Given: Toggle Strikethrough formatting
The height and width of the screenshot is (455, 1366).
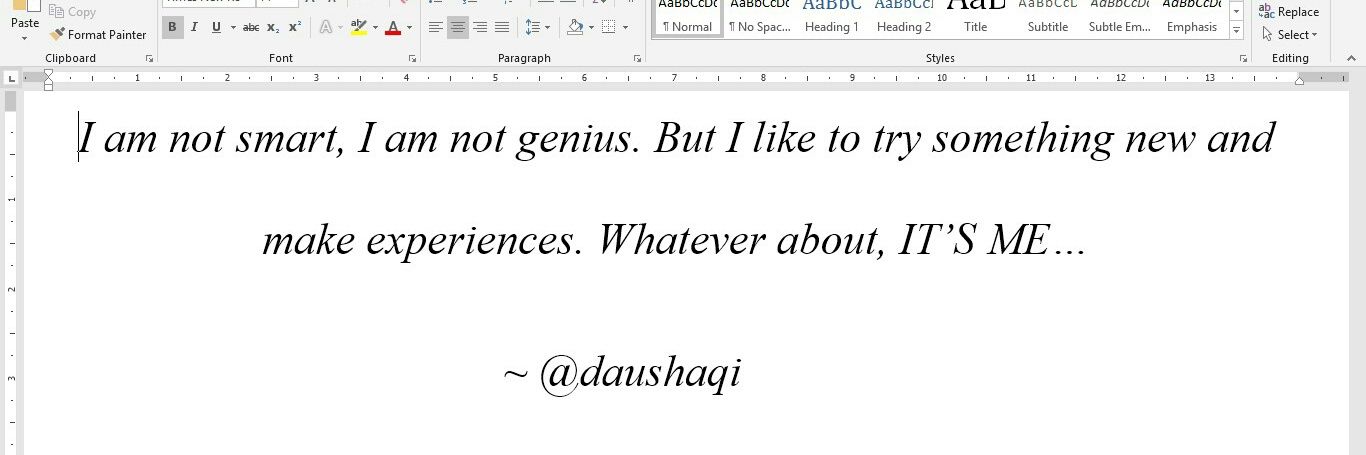Looking at the screenshot, I should pyautogui.click(x=251, y=27).
